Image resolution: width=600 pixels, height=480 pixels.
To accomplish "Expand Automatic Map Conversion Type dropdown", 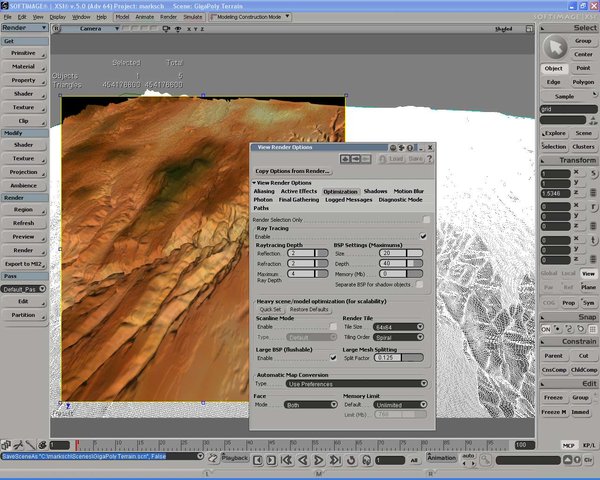I will [x=355, y=383].
